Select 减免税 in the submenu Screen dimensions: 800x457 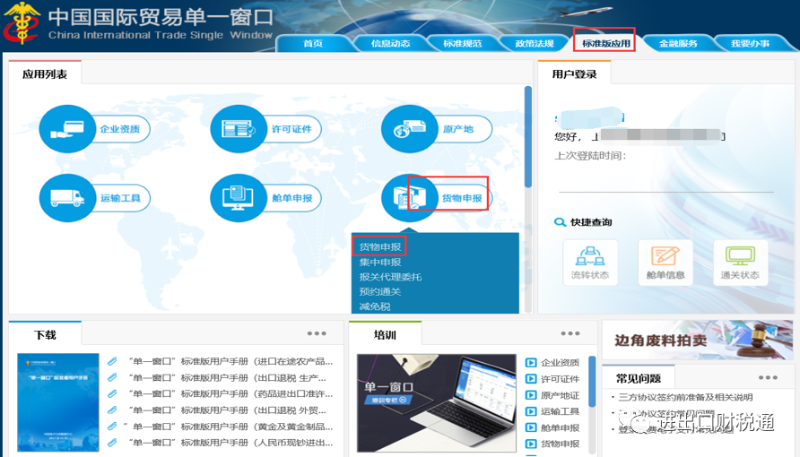tap(375, 307)
